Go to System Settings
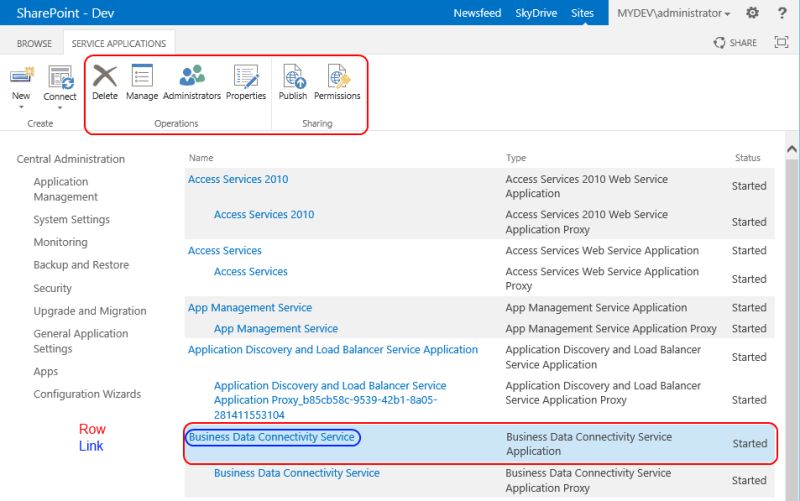Viewport: 800px width, 501px height. (x=71, y=219)
